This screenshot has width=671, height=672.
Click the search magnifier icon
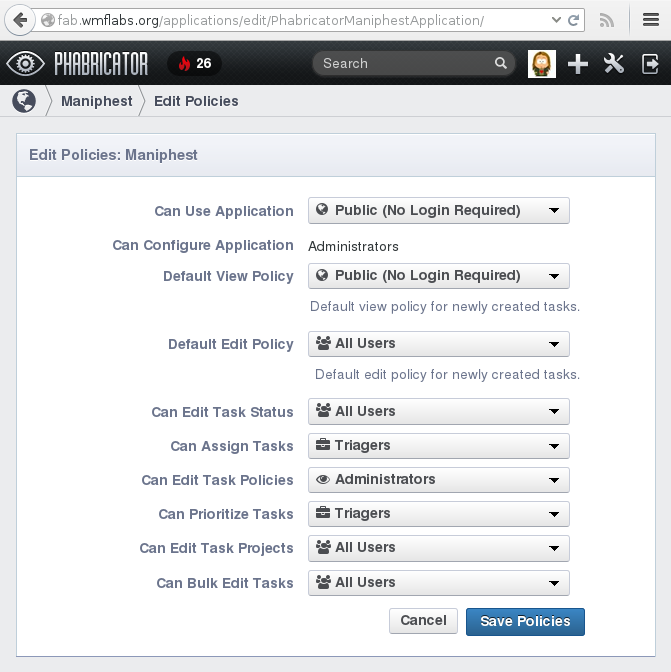[x=500, y=63]
